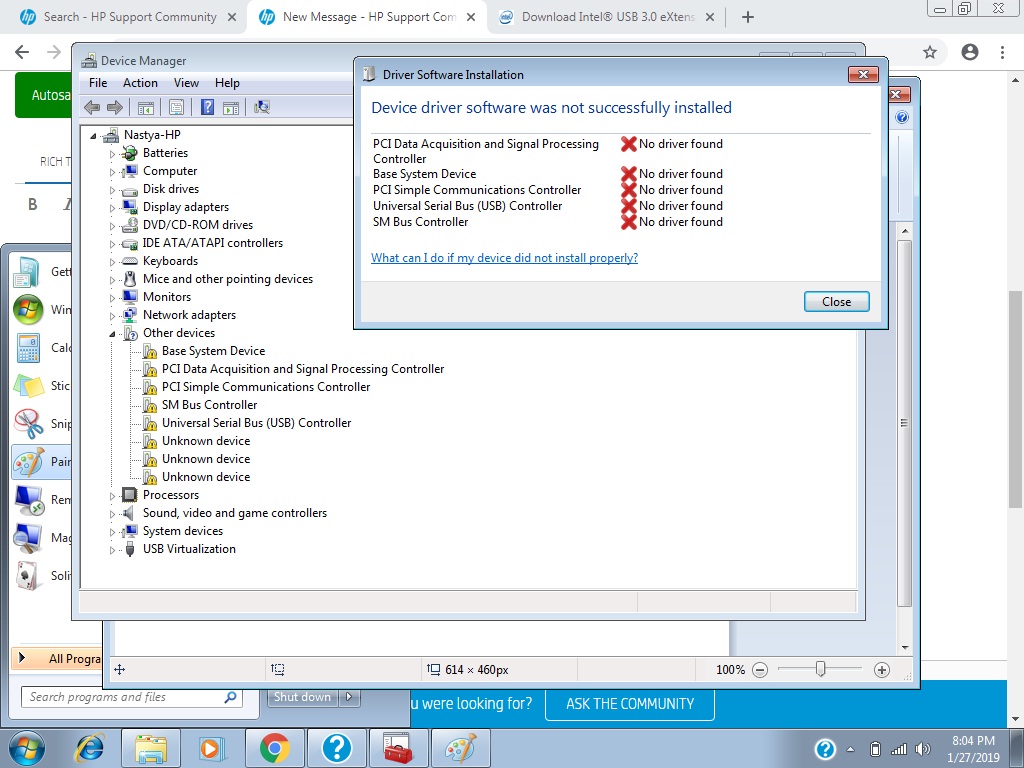Image resolution: width=1024 pixels, height=768 pixels.
Task: Expand the Processors node
Action: pyautogui.click(x=113, y=494)
